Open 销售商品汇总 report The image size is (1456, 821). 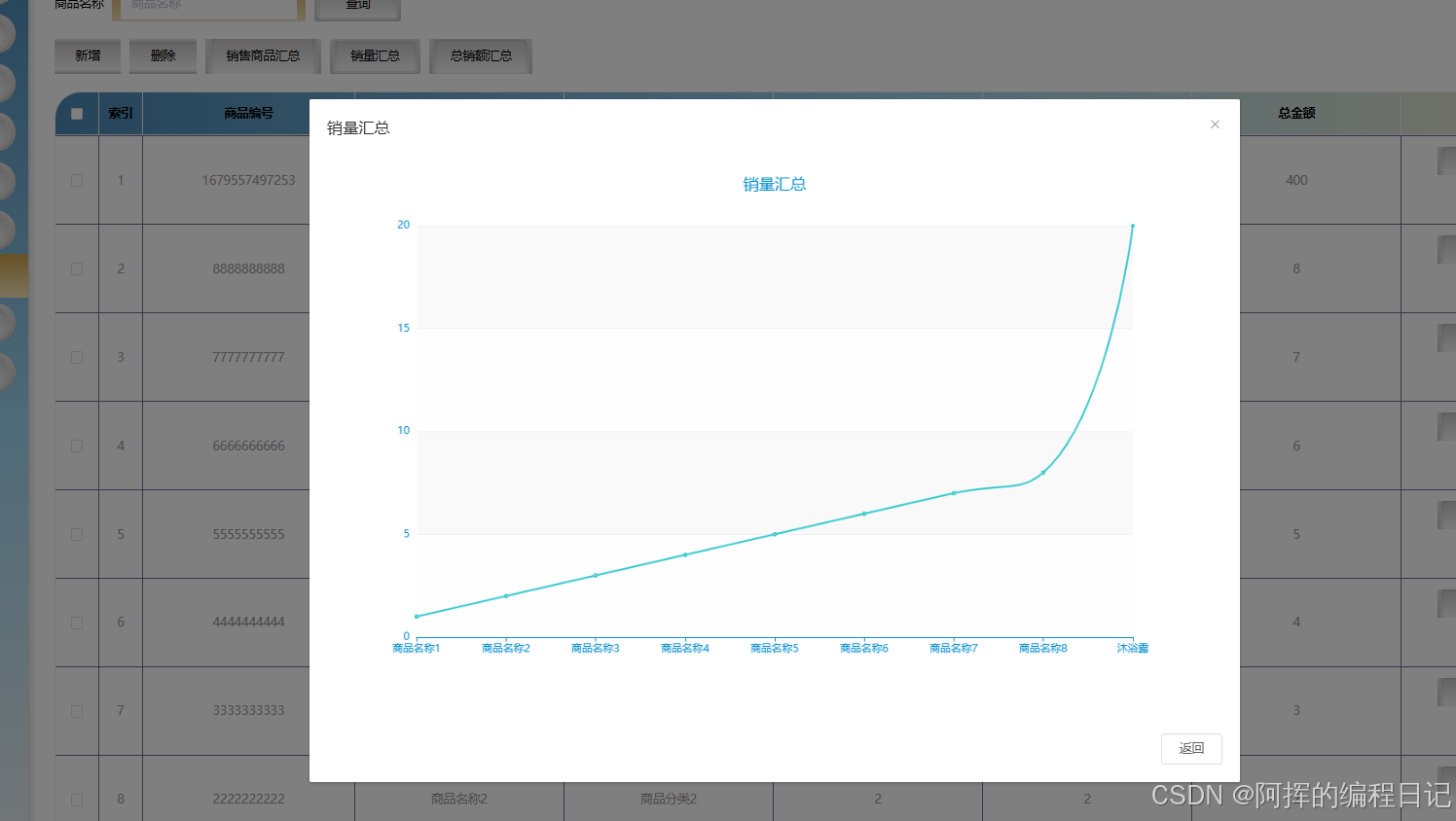coord(263,55)
